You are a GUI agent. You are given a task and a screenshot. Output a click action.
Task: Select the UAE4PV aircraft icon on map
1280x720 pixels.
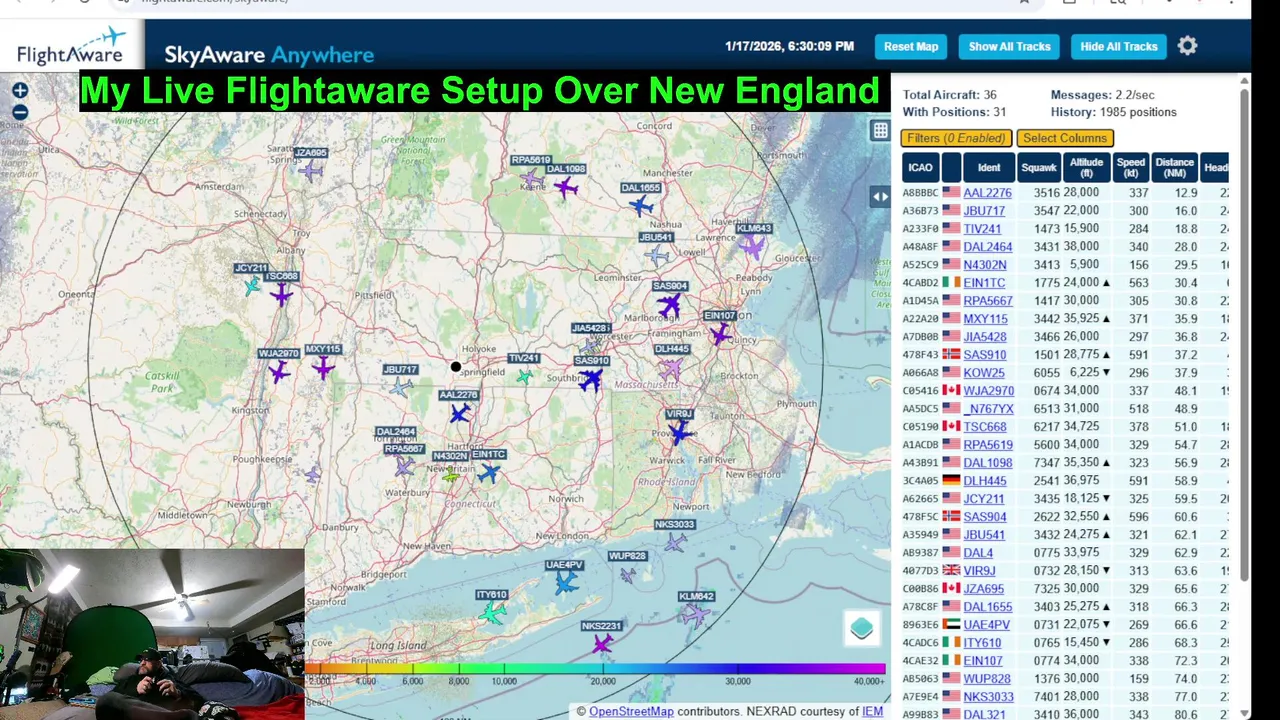tap(566, 582)
